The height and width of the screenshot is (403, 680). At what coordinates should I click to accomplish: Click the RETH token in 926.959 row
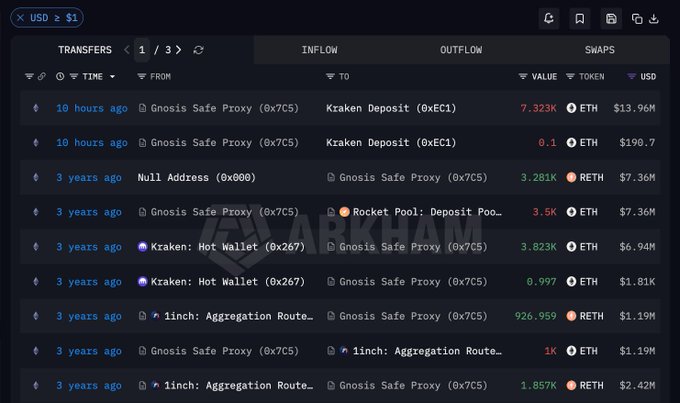[x=585, y=316]
